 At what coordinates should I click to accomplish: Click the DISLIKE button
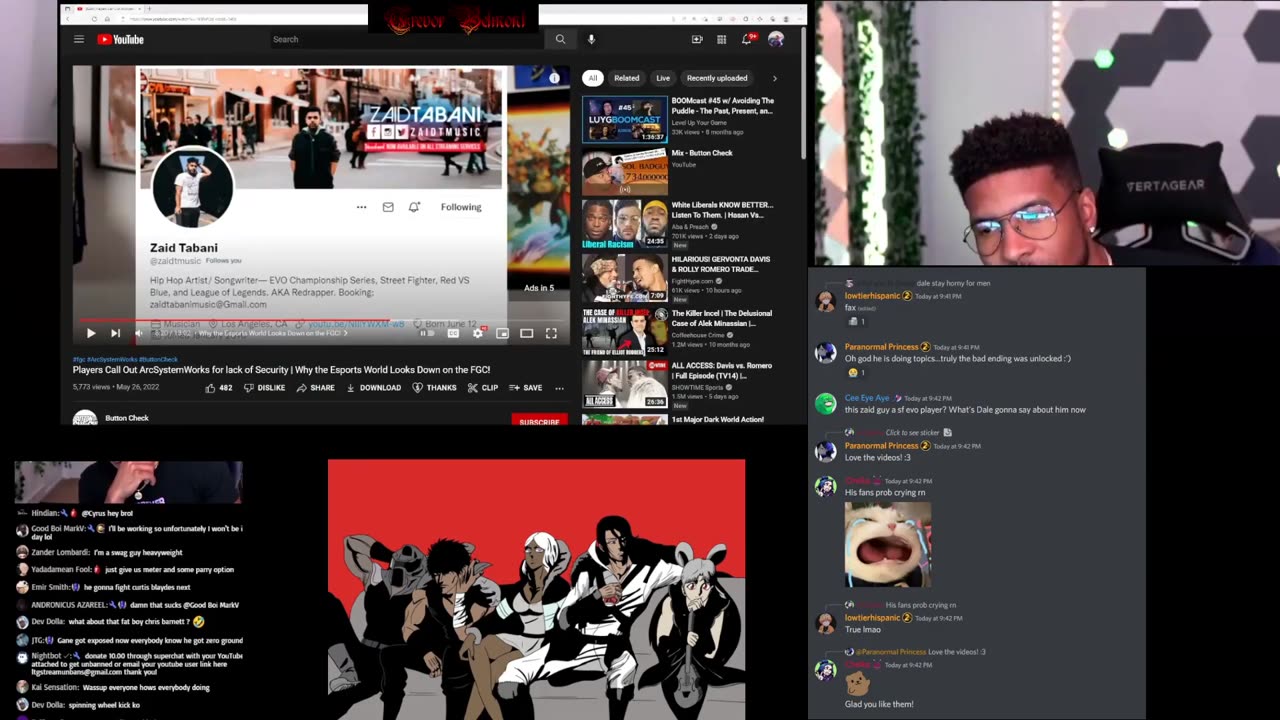coord(264,388)
